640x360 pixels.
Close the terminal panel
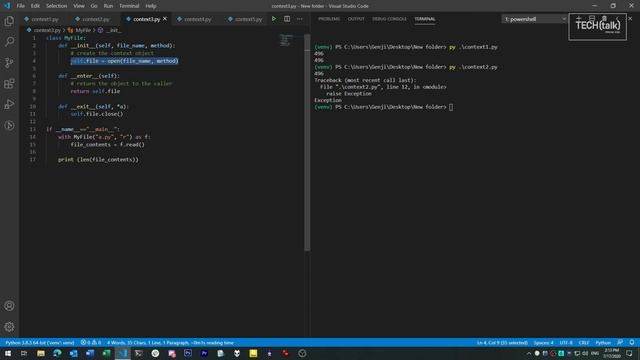[630, 19]
